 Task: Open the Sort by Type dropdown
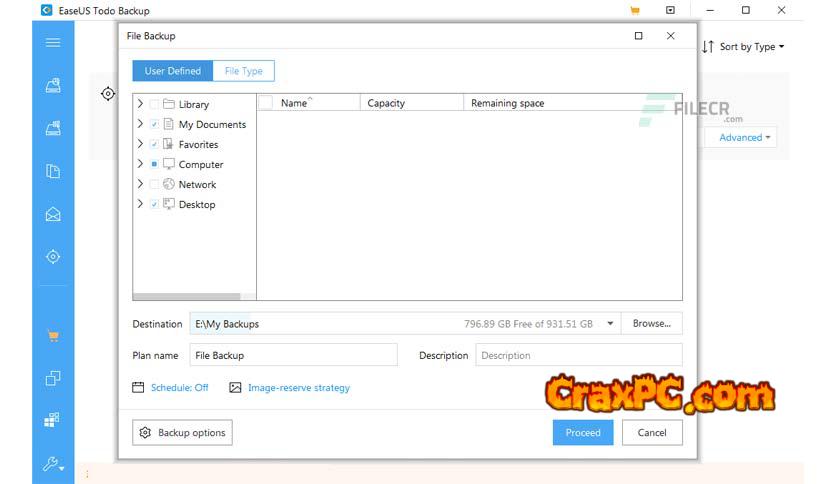pos(743,47)
